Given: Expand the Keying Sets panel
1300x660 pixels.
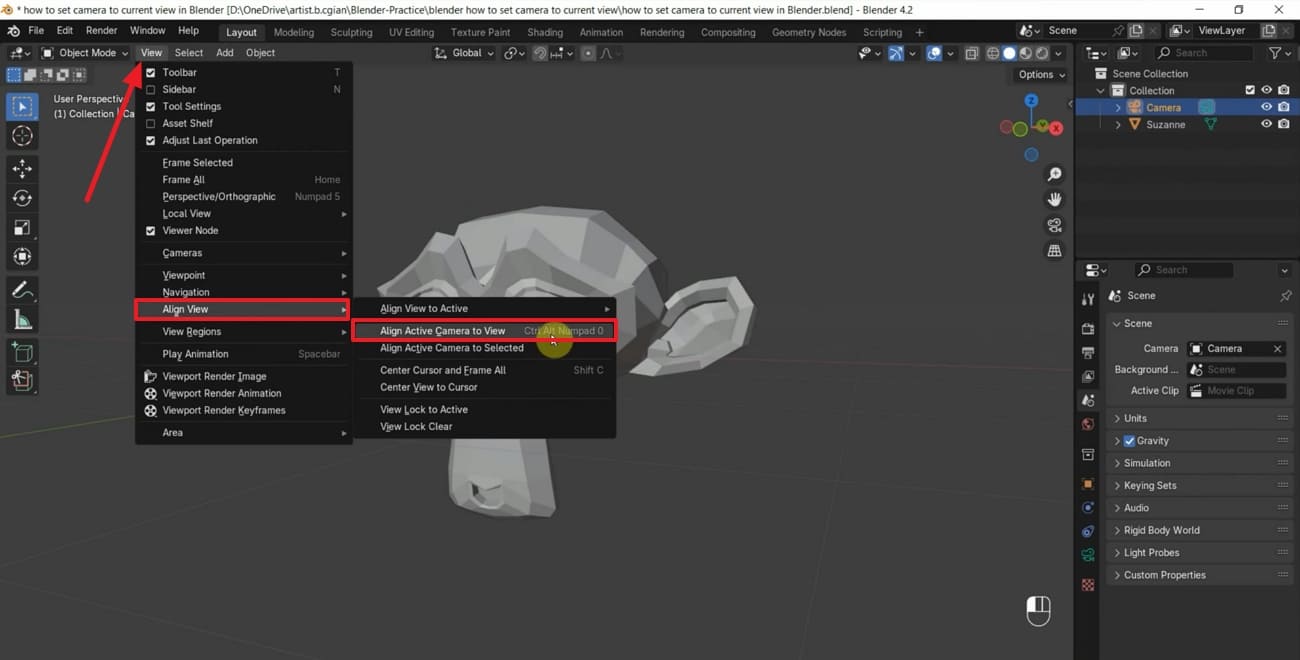Looking at the screenshot, I should [x=1198, y=486].
